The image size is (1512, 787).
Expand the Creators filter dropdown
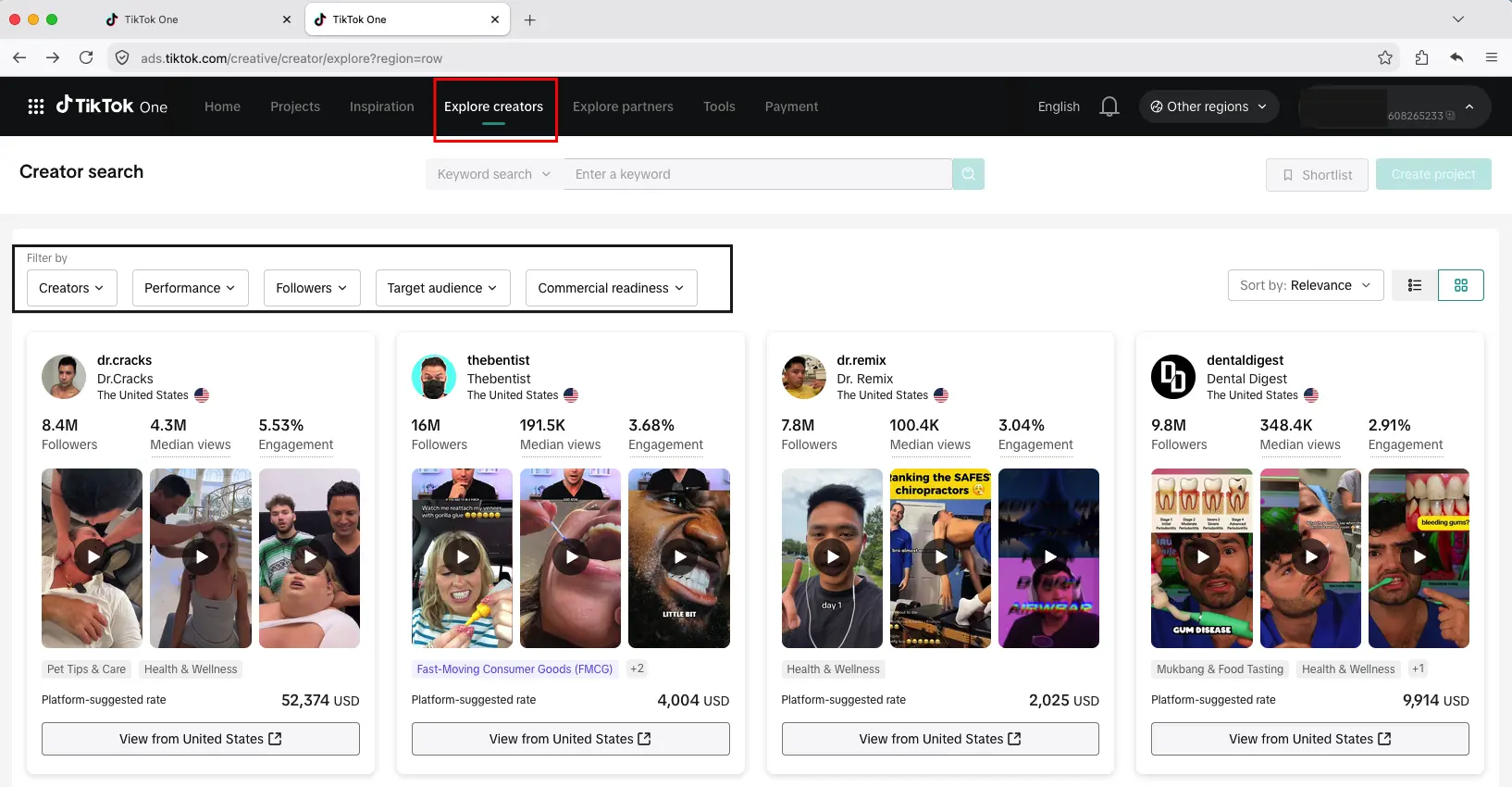pyautogui.click(x=72, y=288)
